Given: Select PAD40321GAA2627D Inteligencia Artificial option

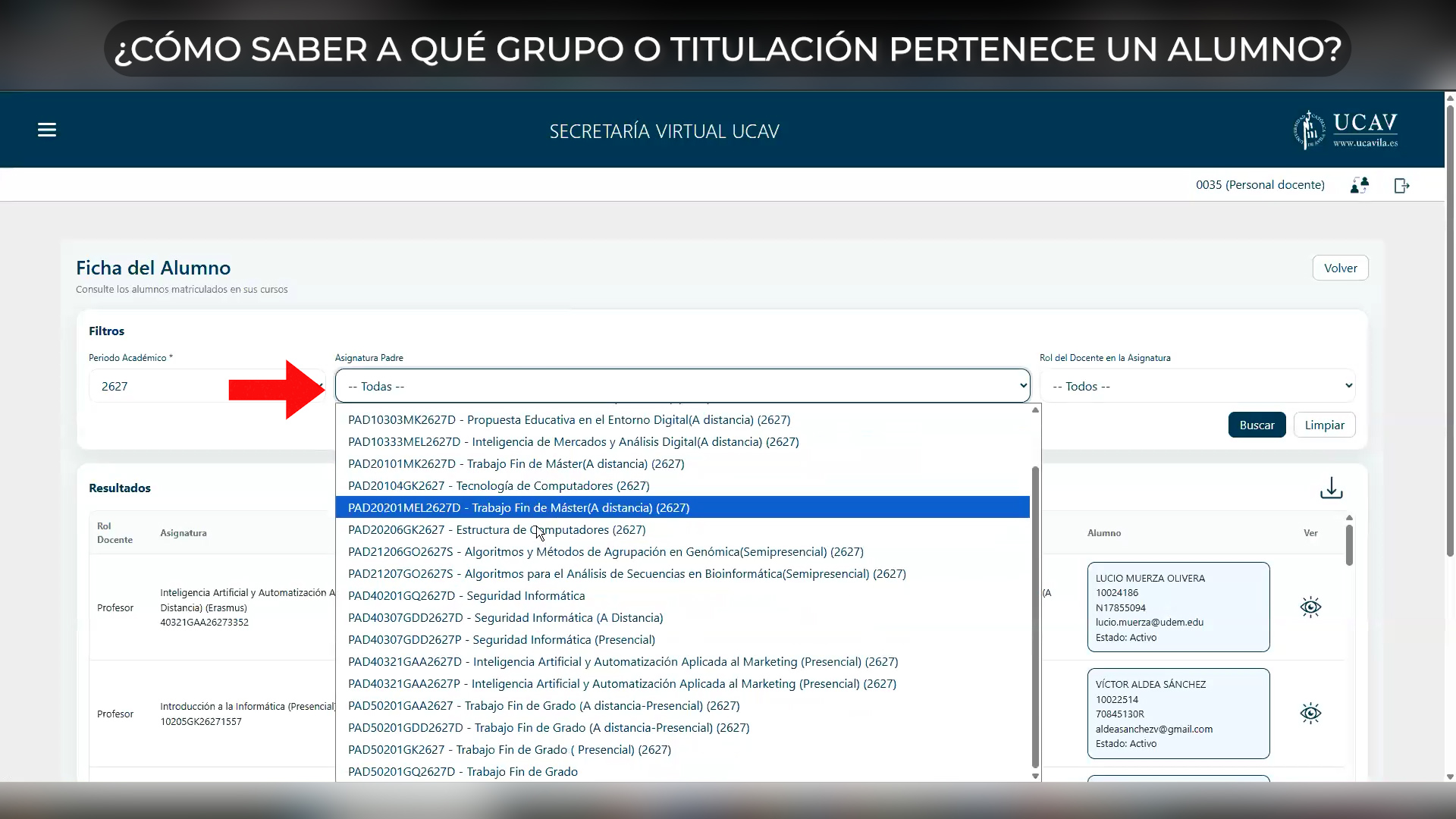Looking at the screenshot, I should (x=682, y=661).
